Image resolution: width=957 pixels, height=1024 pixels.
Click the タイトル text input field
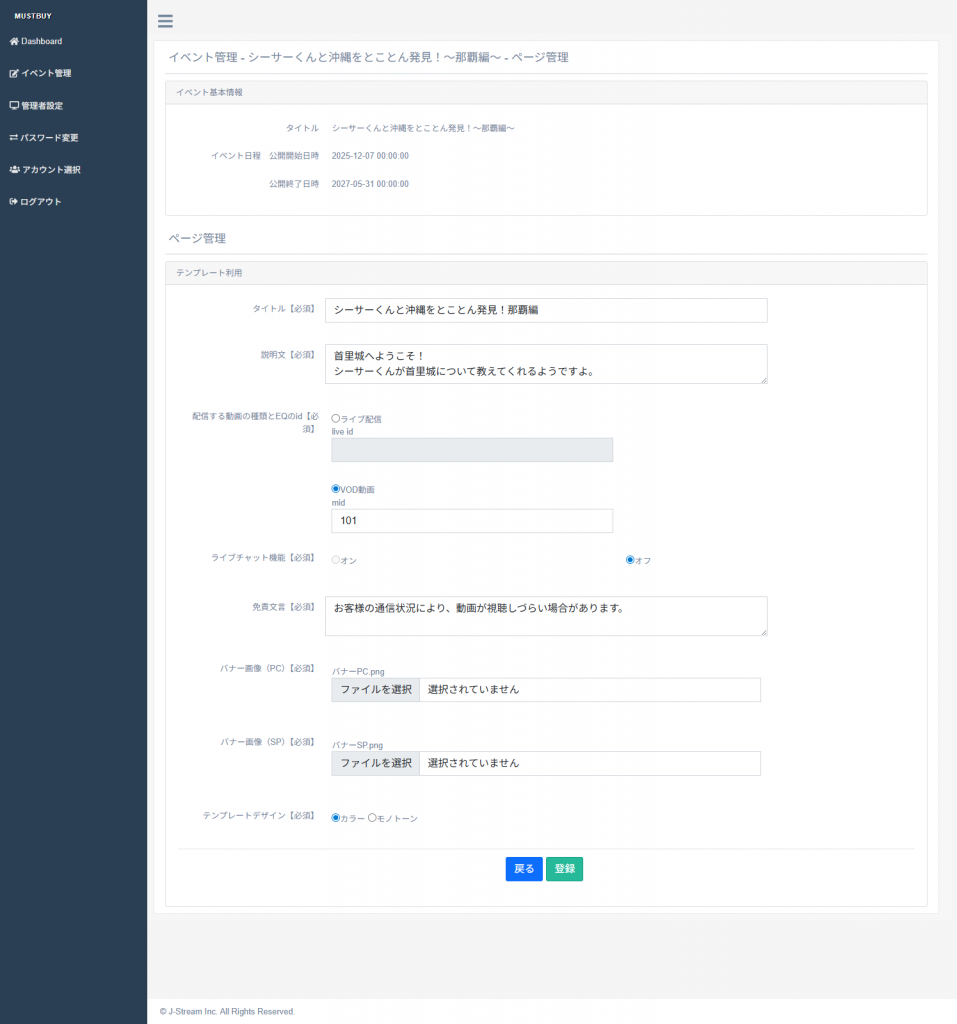(547, 310)
